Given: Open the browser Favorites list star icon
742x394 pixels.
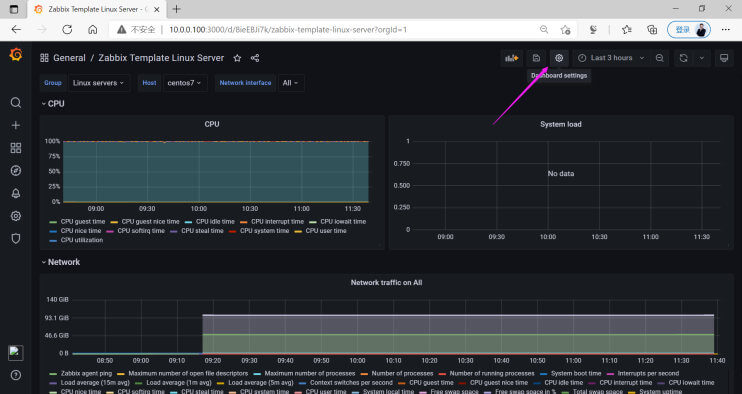Looking at the screenshot, I should tap(627, 29).
